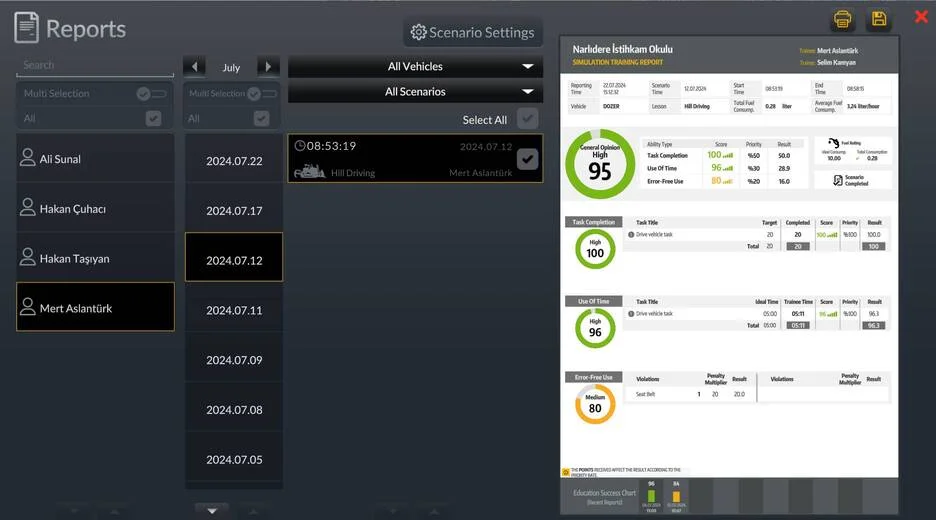Close the Reports screen with red X
Image resolution: width=936 pixels, height=520 pixels.
tap(921, 17)
